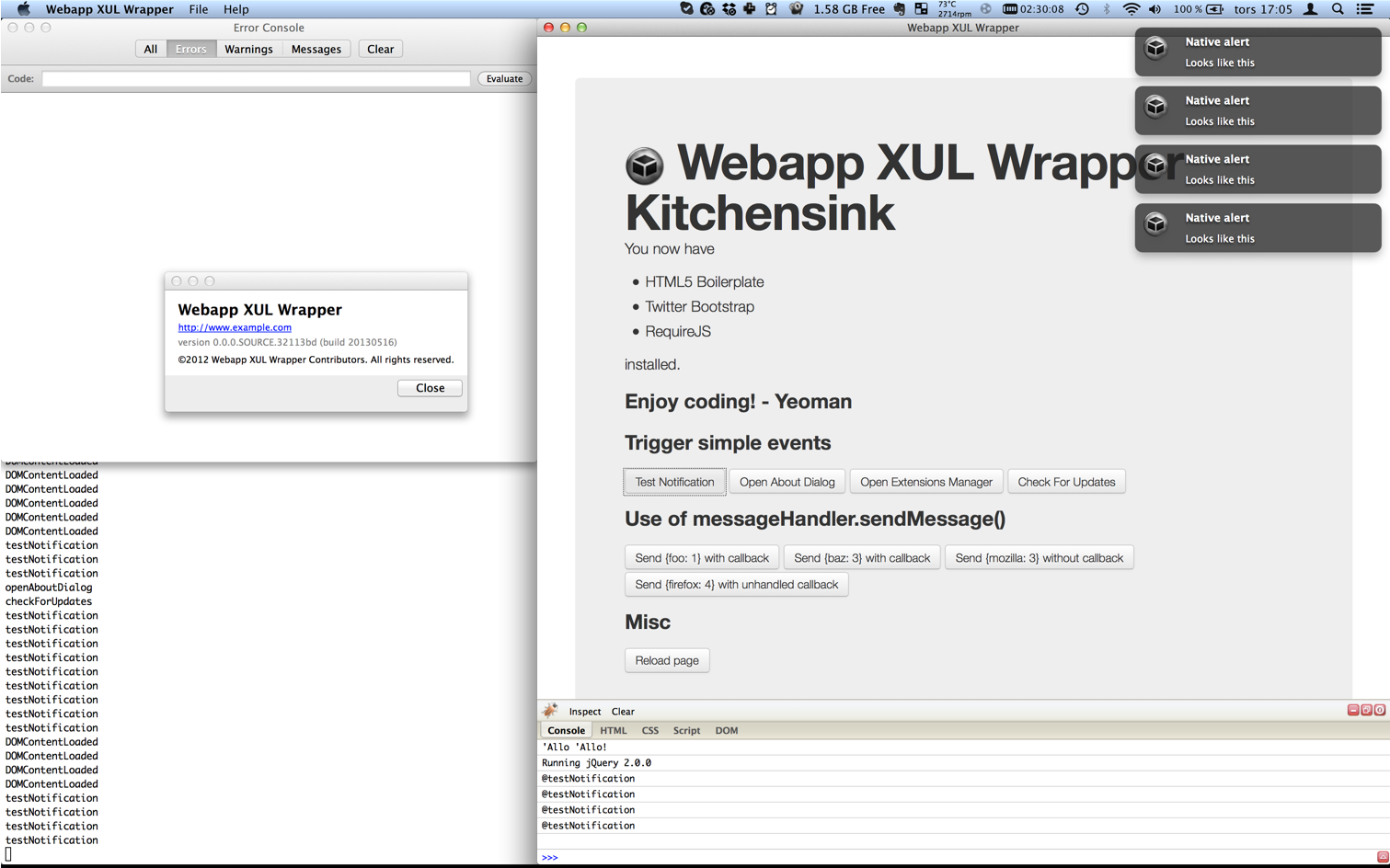Select the Messages filter in the Error Console

click(316, 49)
